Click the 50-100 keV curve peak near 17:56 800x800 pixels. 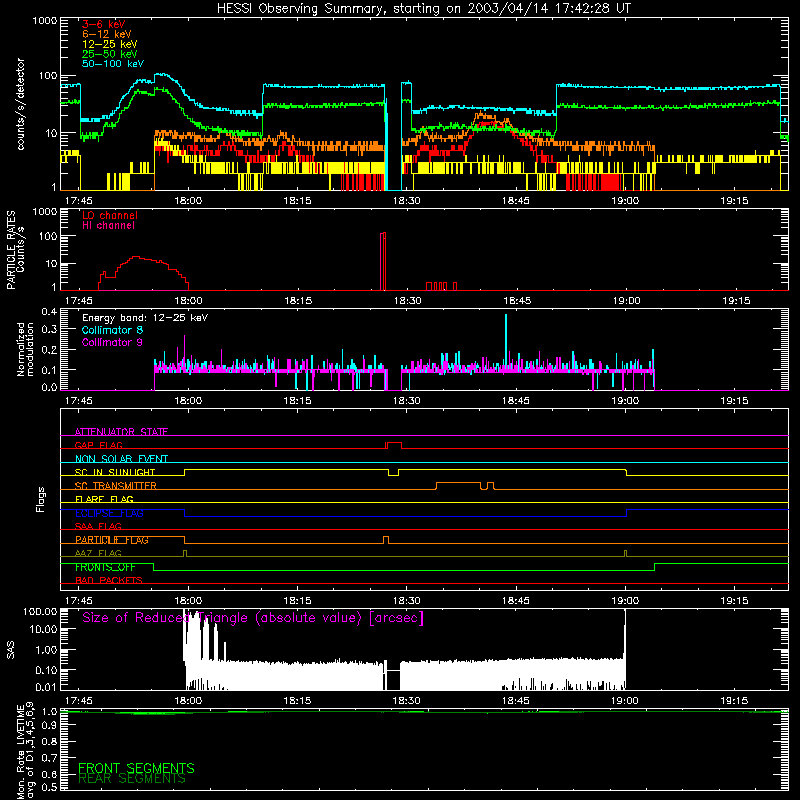click(162, 74)
